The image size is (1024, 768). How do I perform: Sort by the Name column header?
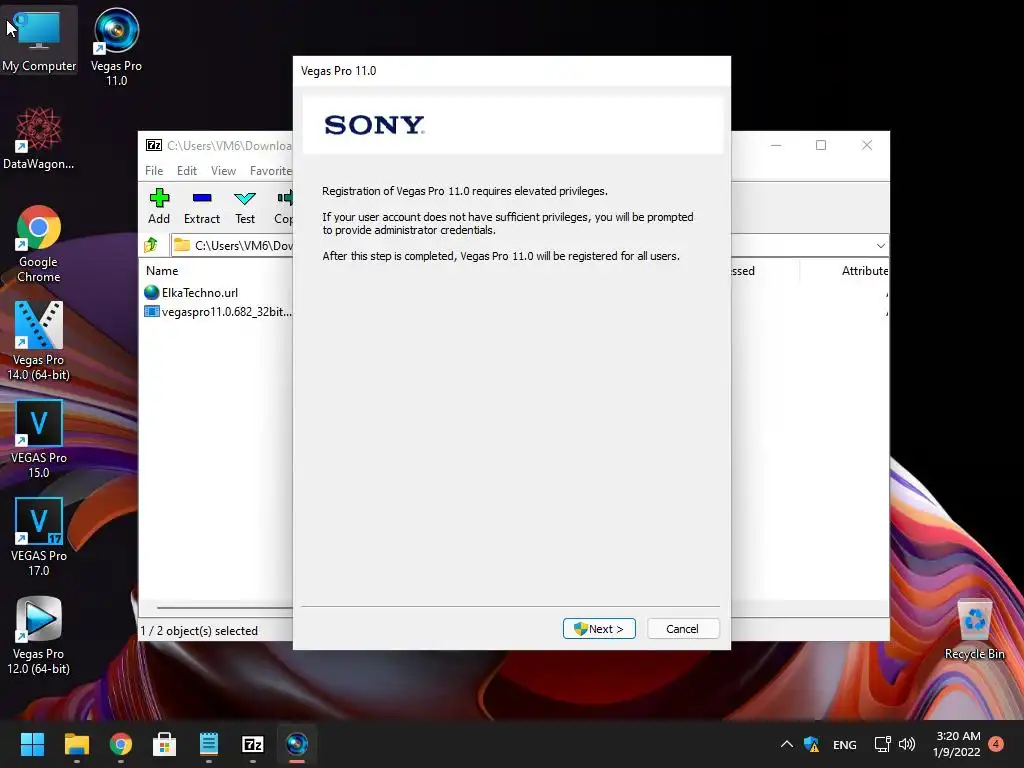(162, 270)
